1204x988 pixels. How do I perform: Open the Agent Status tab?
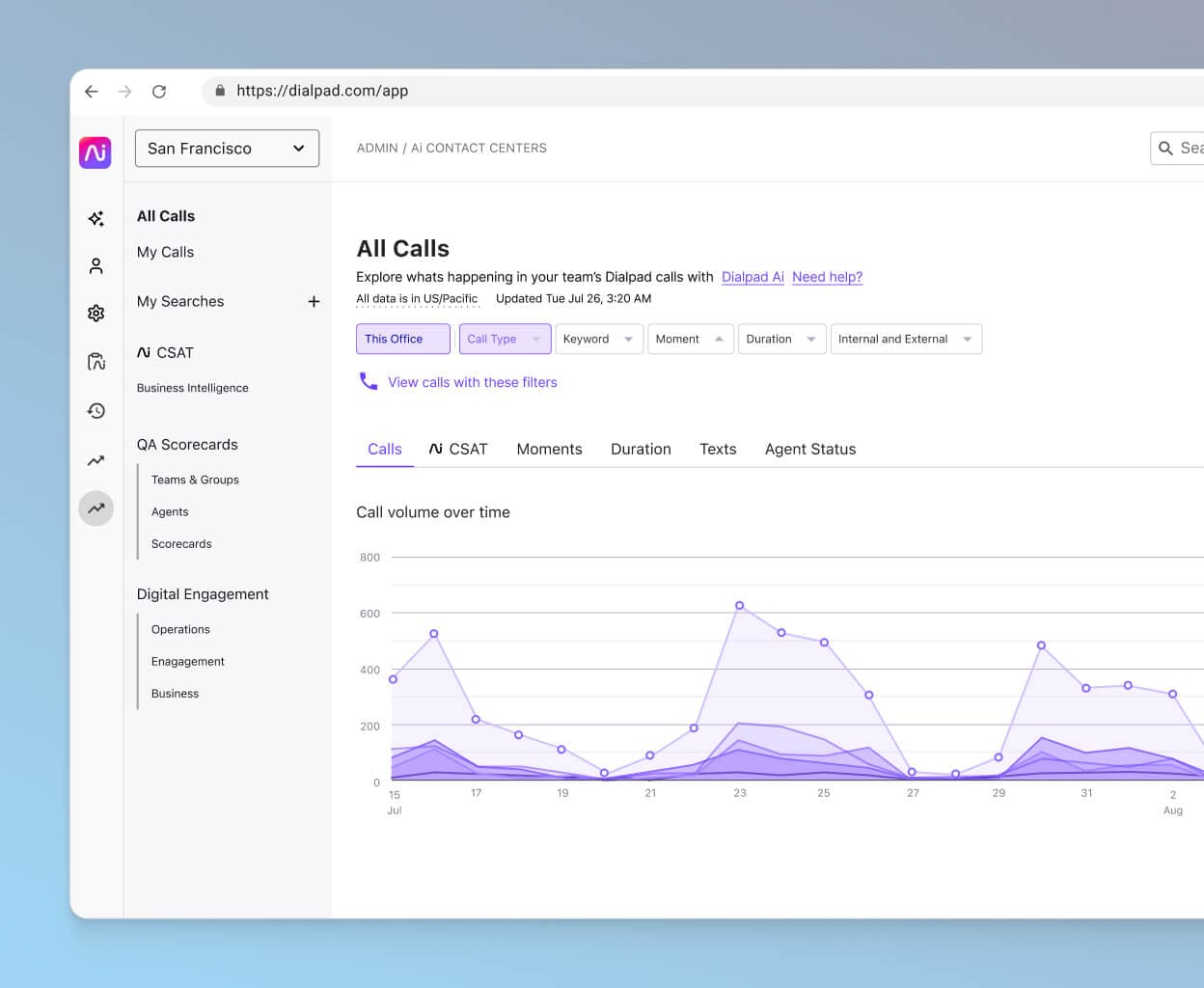[809, 449]
